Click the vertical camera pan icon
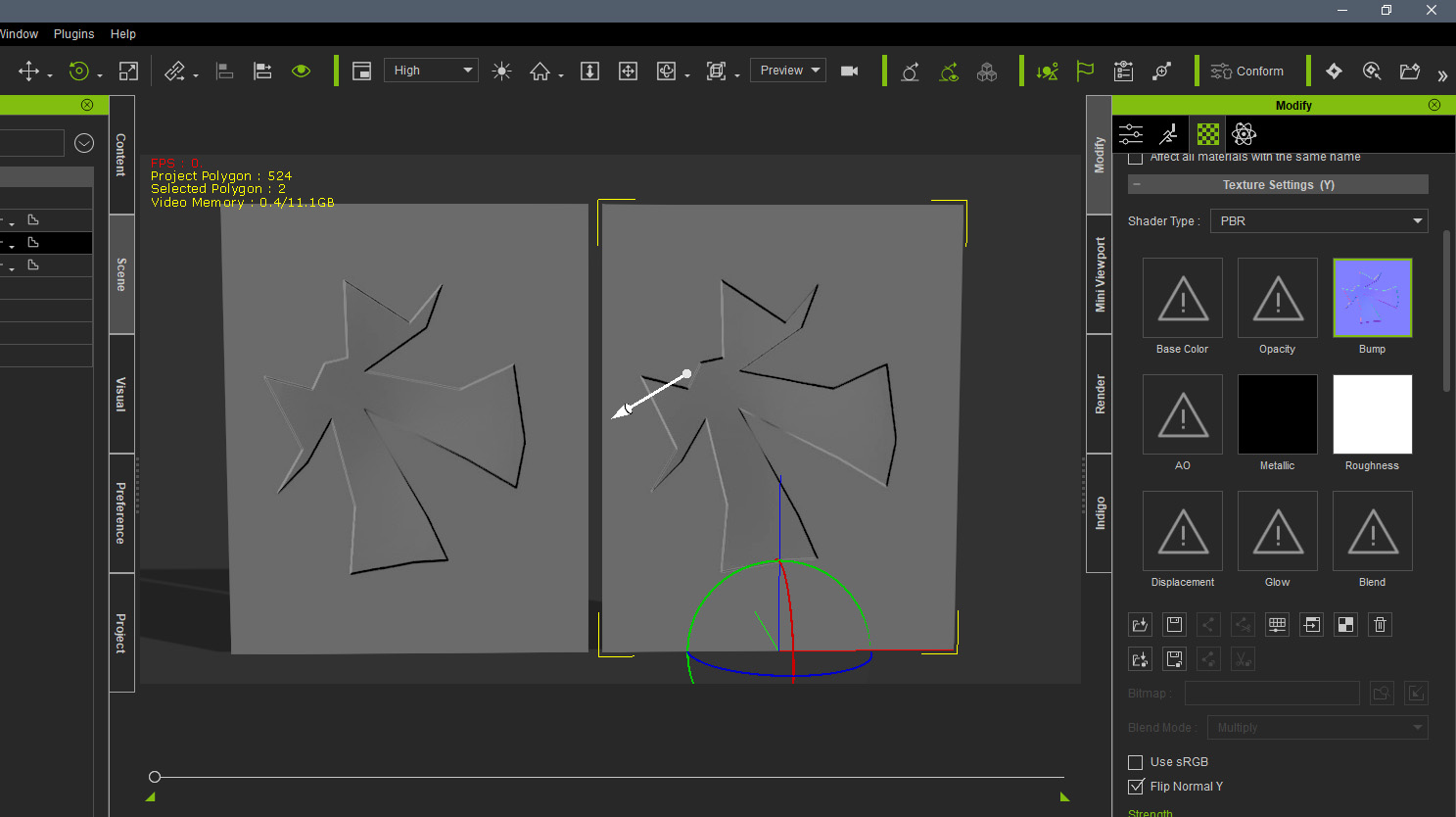 (589, 71)
